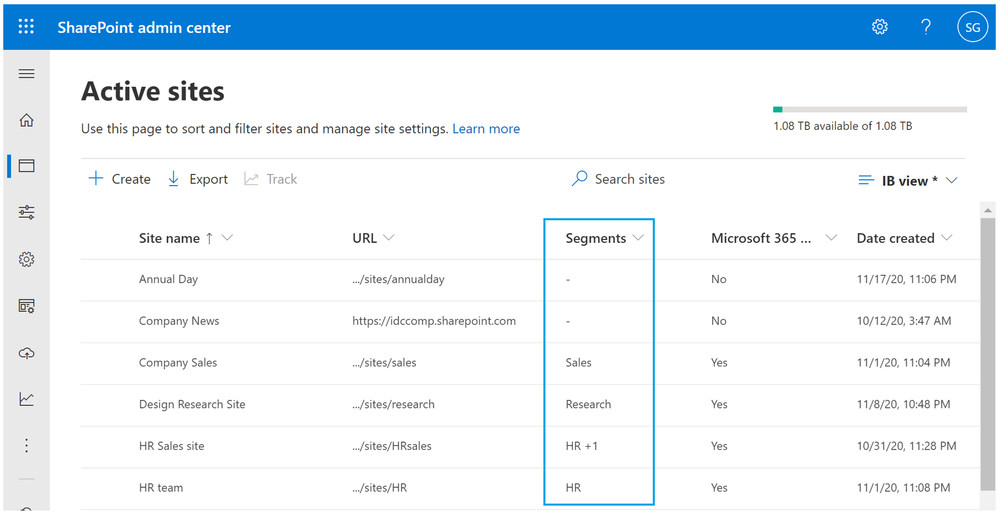Click scrollbar up arrow
This screenshot has width=999, height=514.
987,210
